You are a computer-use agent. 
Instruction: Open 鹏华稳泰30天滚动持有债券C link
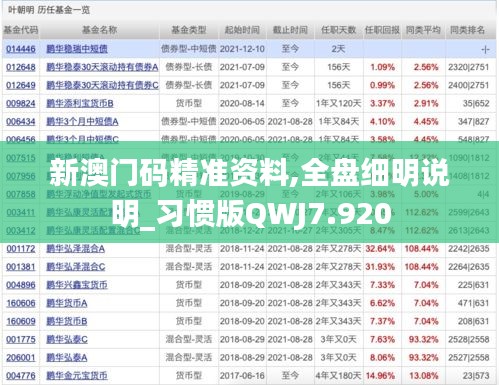pos(102,85)
